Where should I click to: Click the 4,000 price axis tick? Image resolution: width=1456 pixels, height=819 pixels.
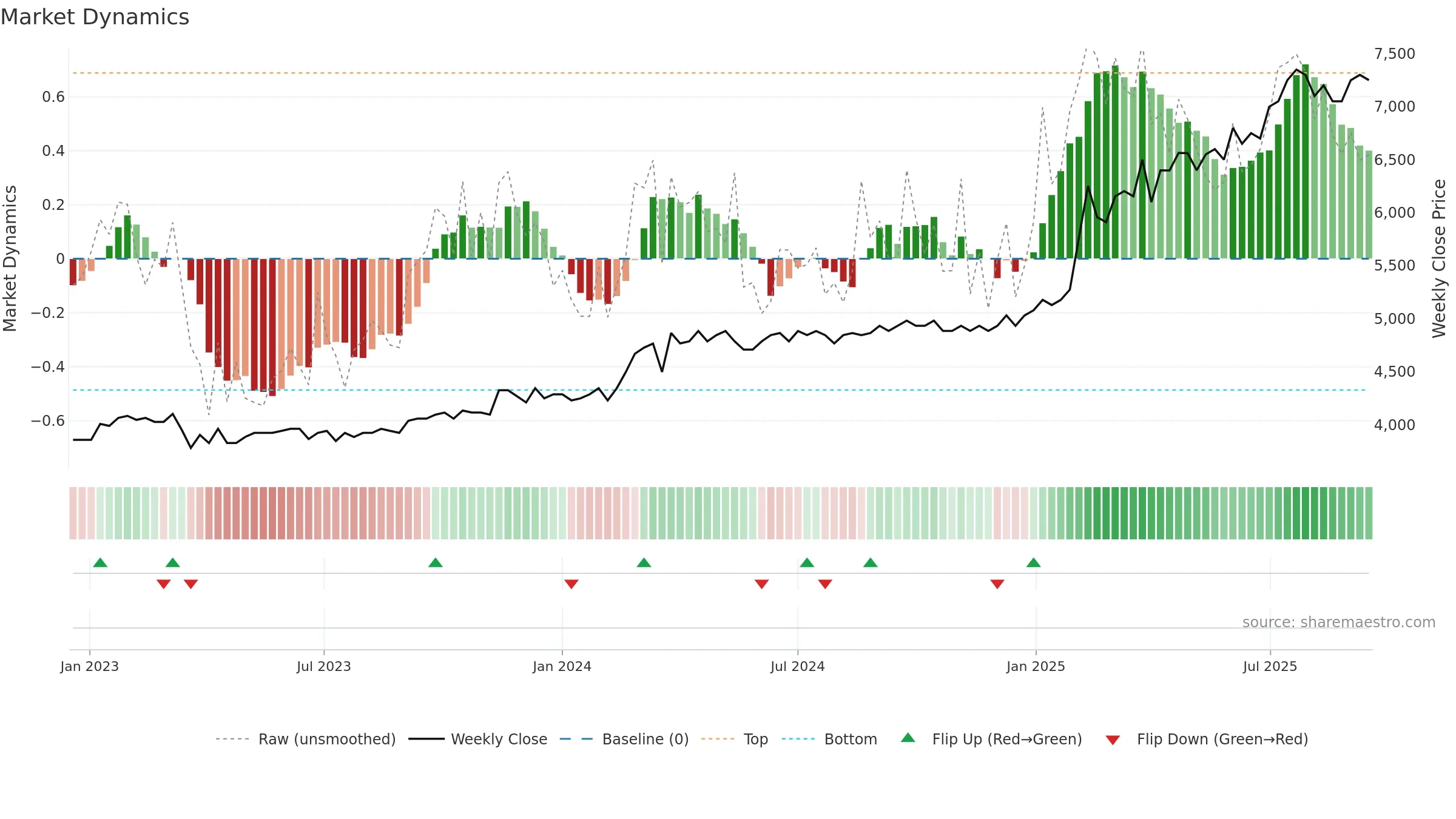click(1395, 425)
